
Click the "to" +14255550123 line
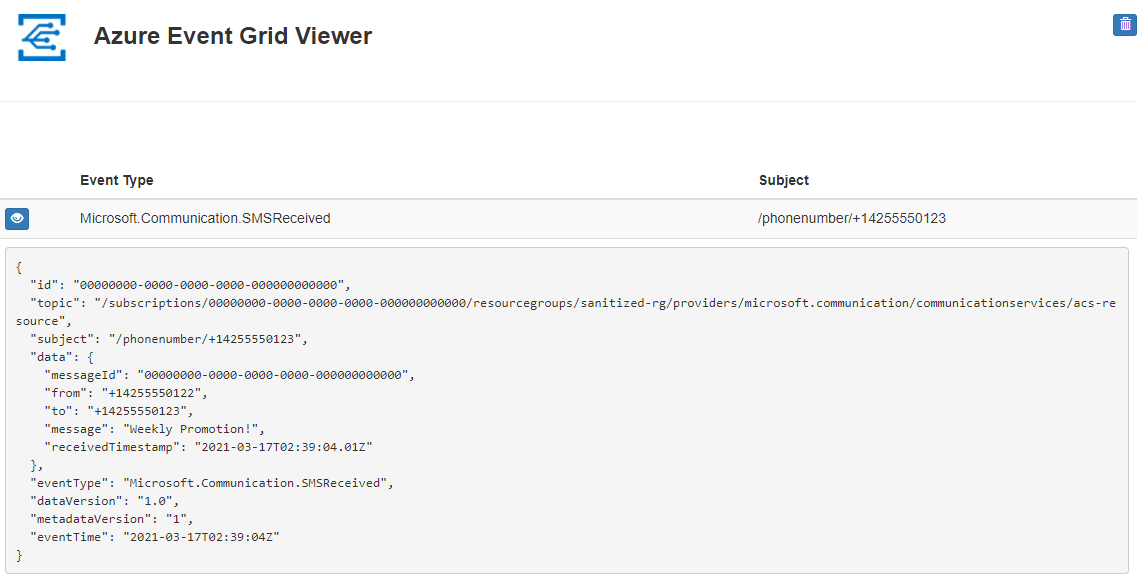[x=119, y=411]
